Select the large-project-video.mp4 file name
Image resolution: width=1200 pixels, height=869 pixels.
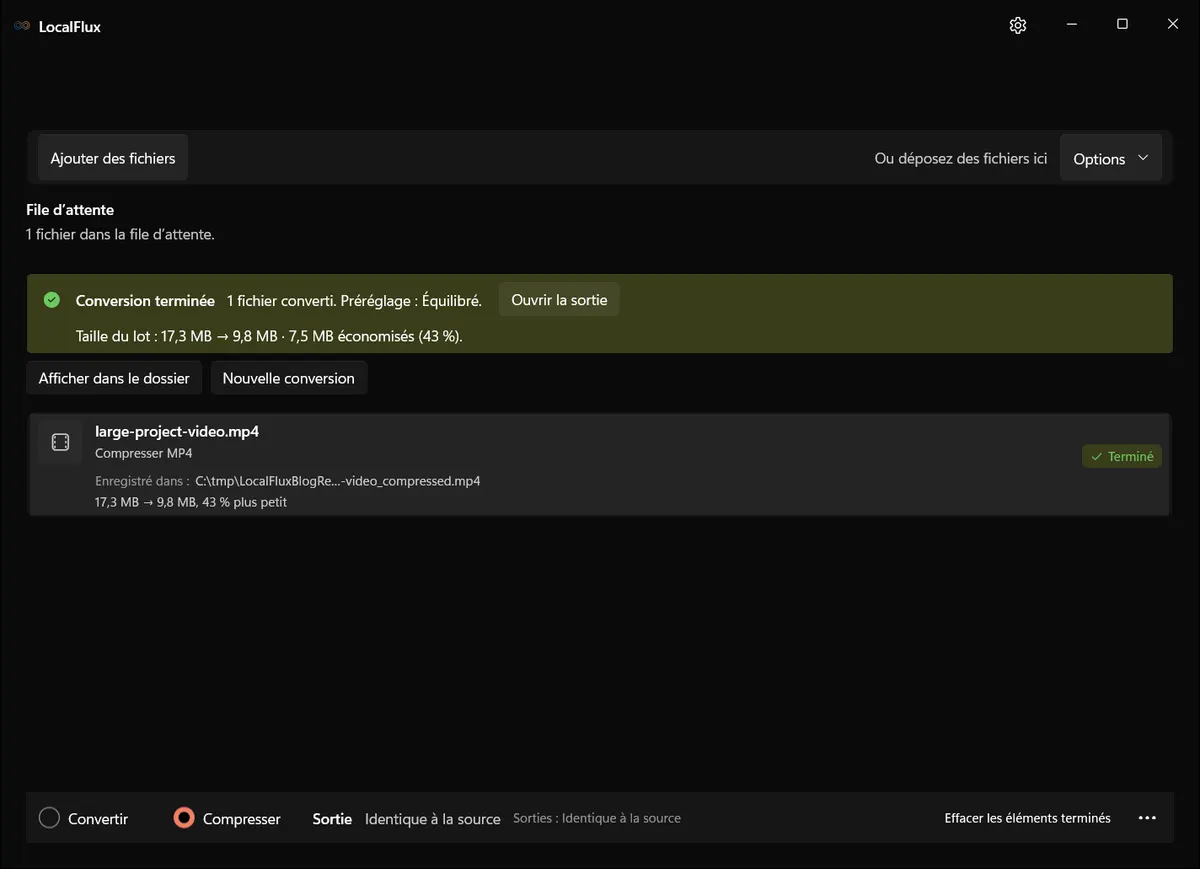[177, 431]
